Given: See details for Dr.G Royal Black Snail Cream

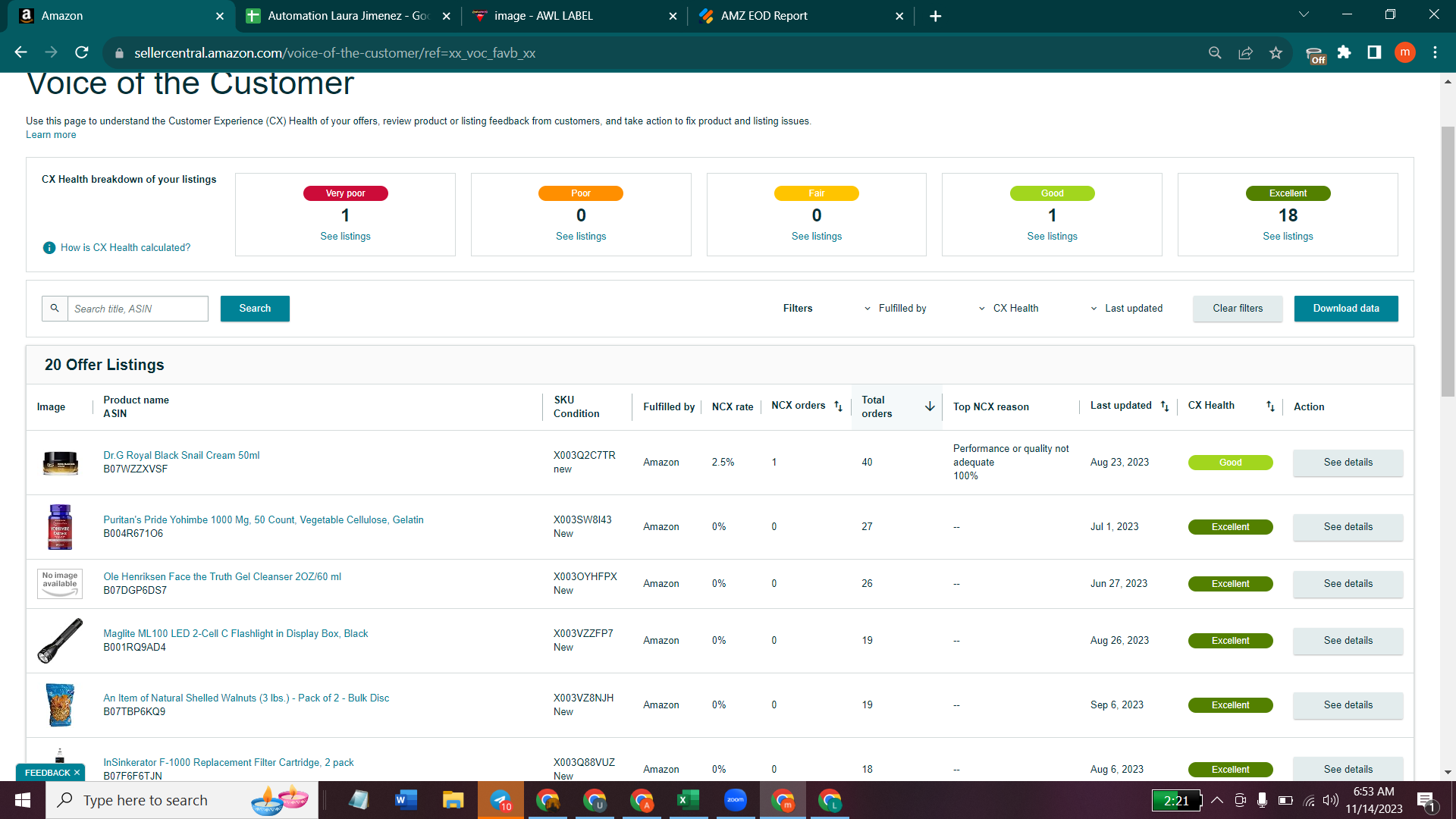Looking at the screenshot, I should 1348,463.
